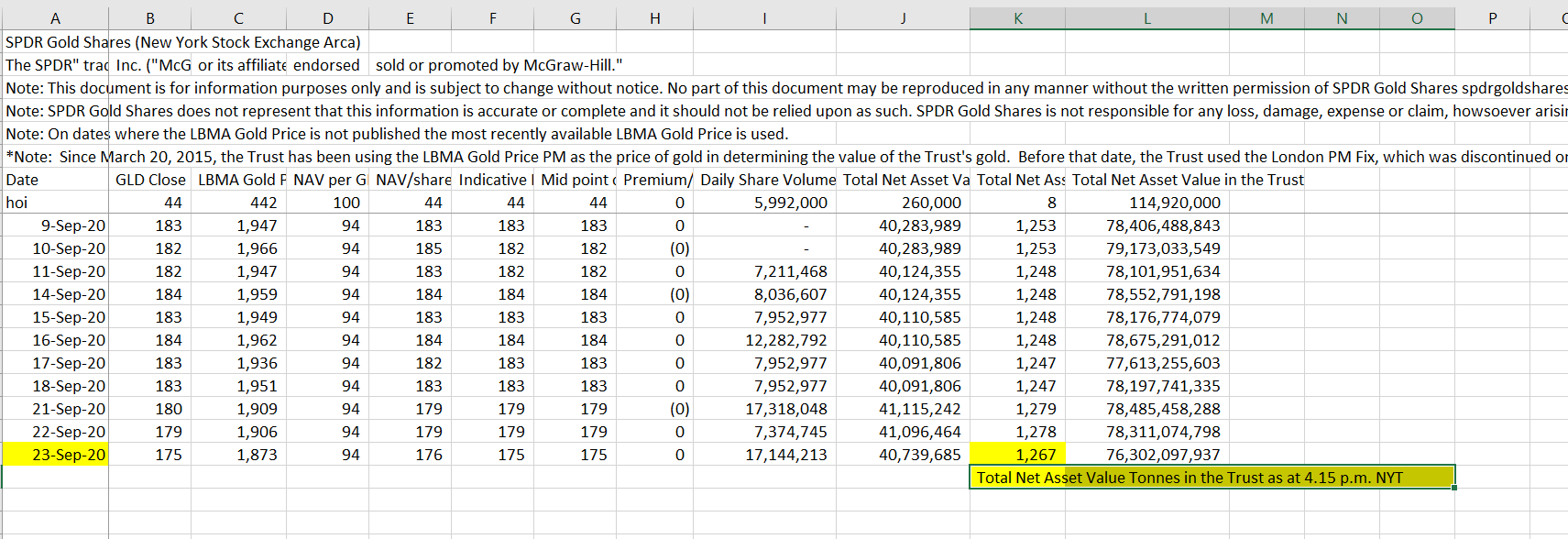
Task: Click the 'hoi' cell
Action: tap(55, 203)
